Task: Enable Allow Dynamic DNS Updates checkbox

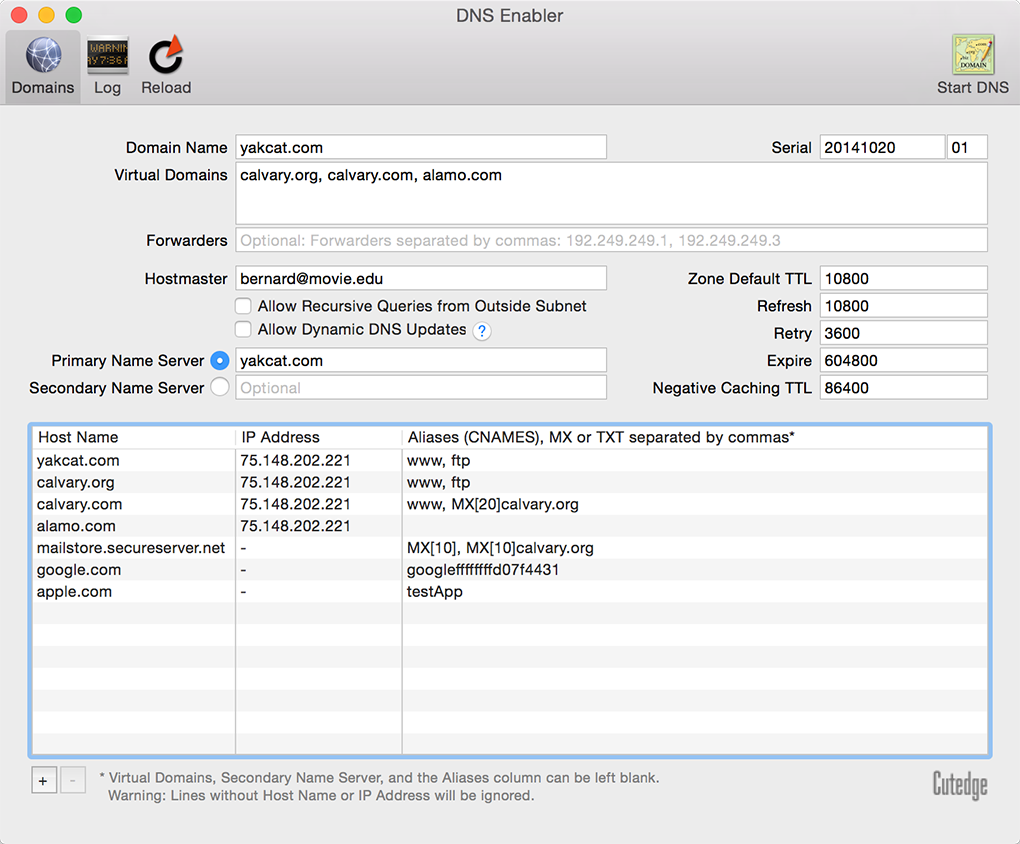Action: pos(243,329)
